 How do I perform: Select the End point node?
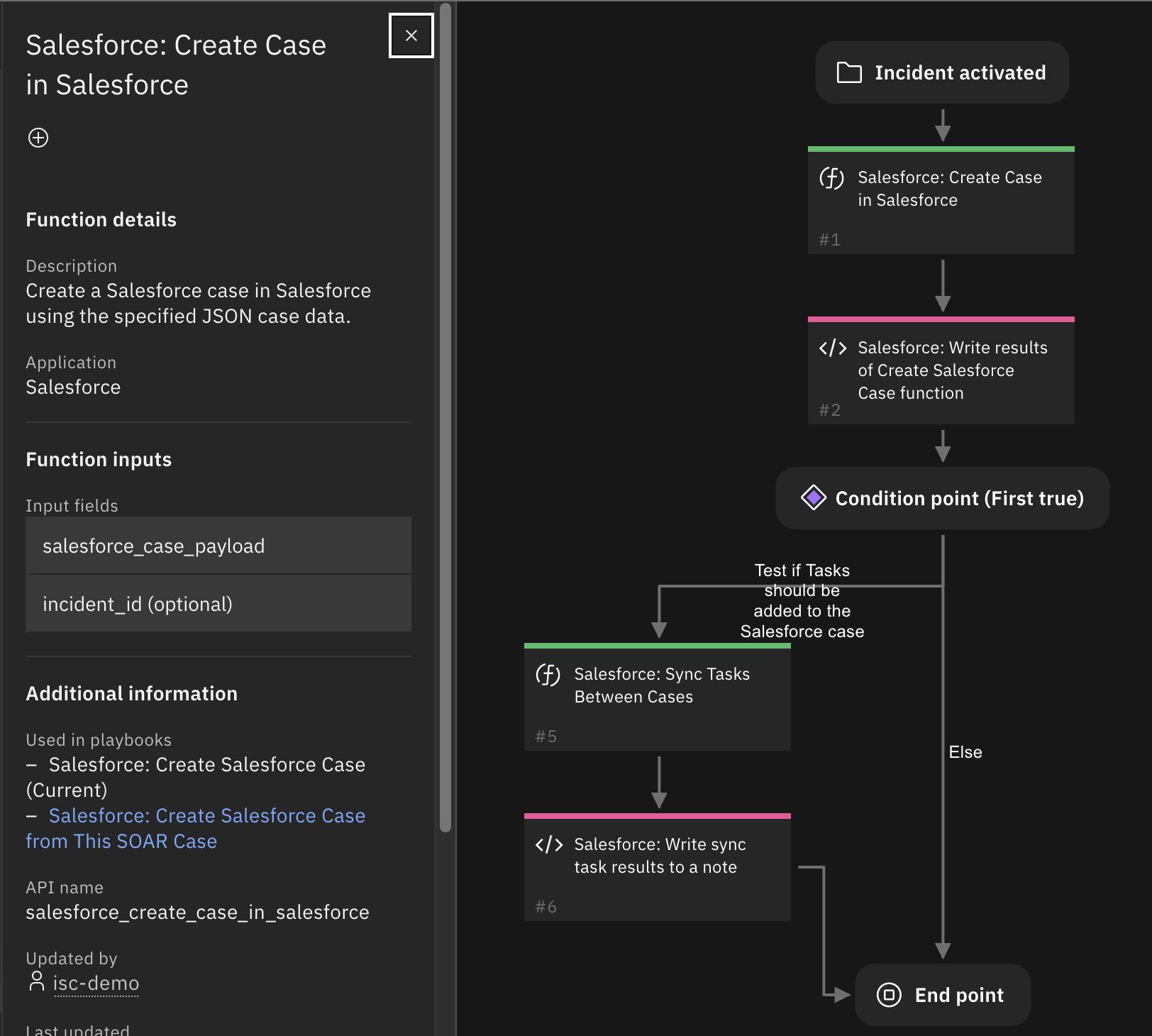pyautogui.click(x=943, y=995)
